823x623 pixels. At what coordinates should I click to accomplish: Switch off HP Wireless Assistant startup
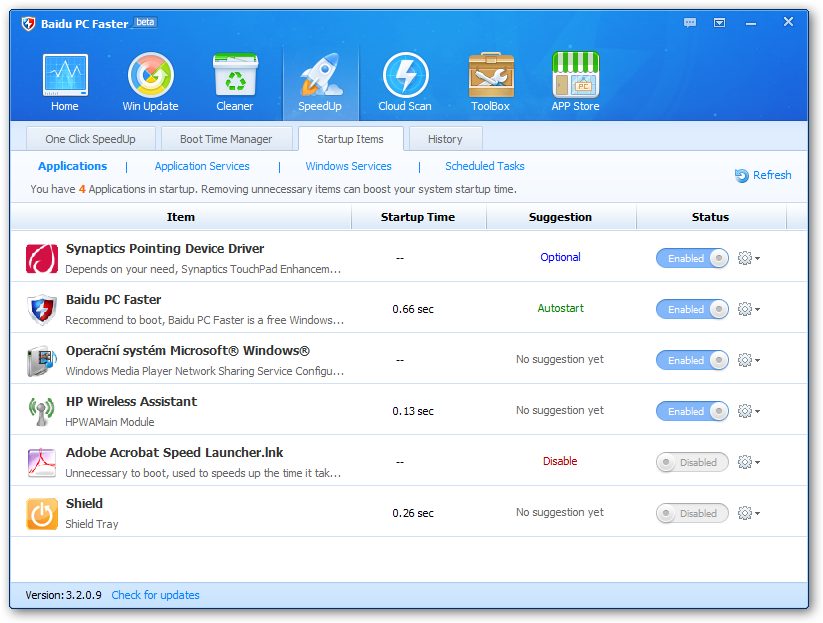692,411
